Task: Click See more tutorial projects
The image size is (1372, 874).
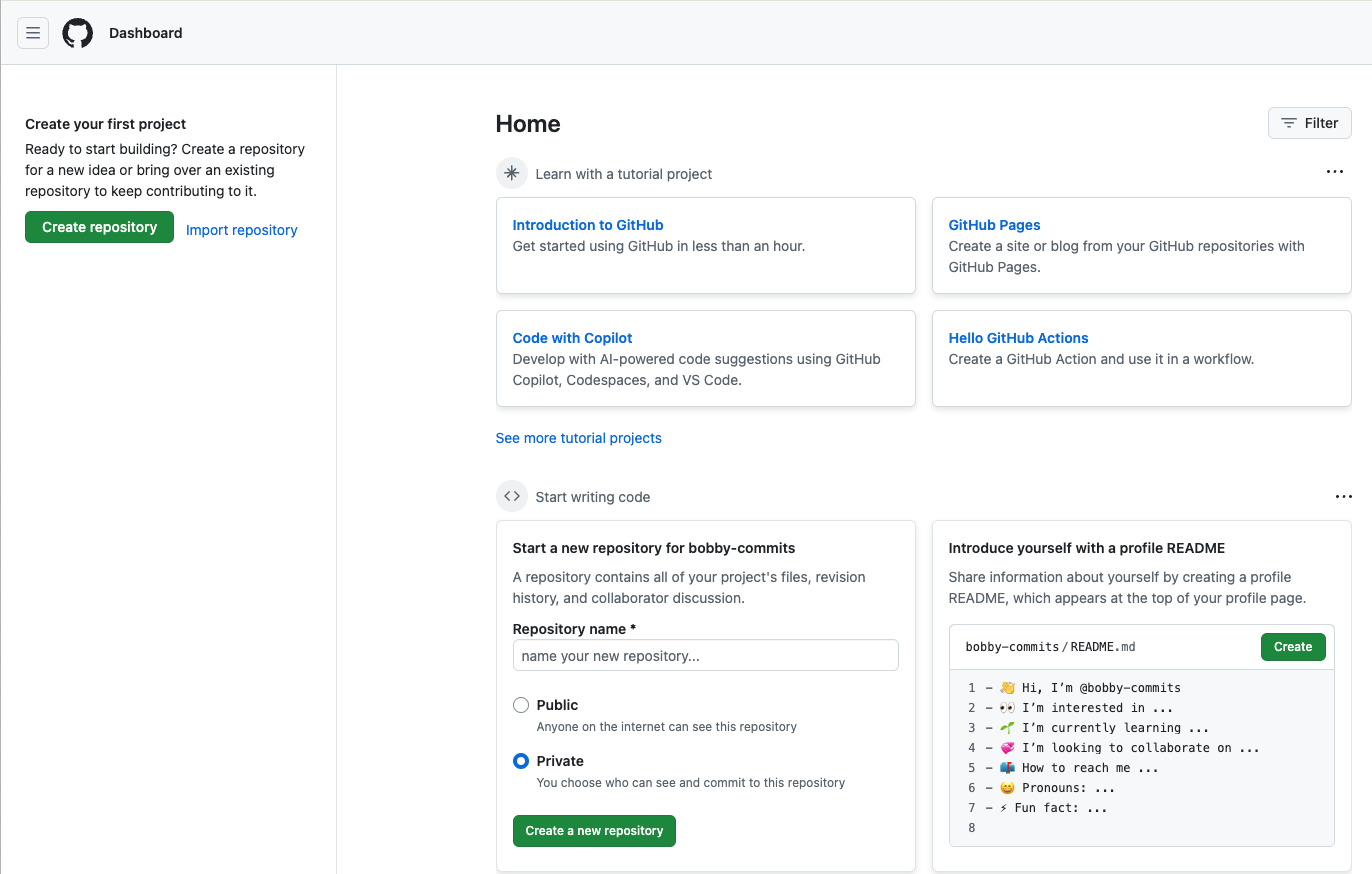Action: pyautogui.click(x=578, y=437)
